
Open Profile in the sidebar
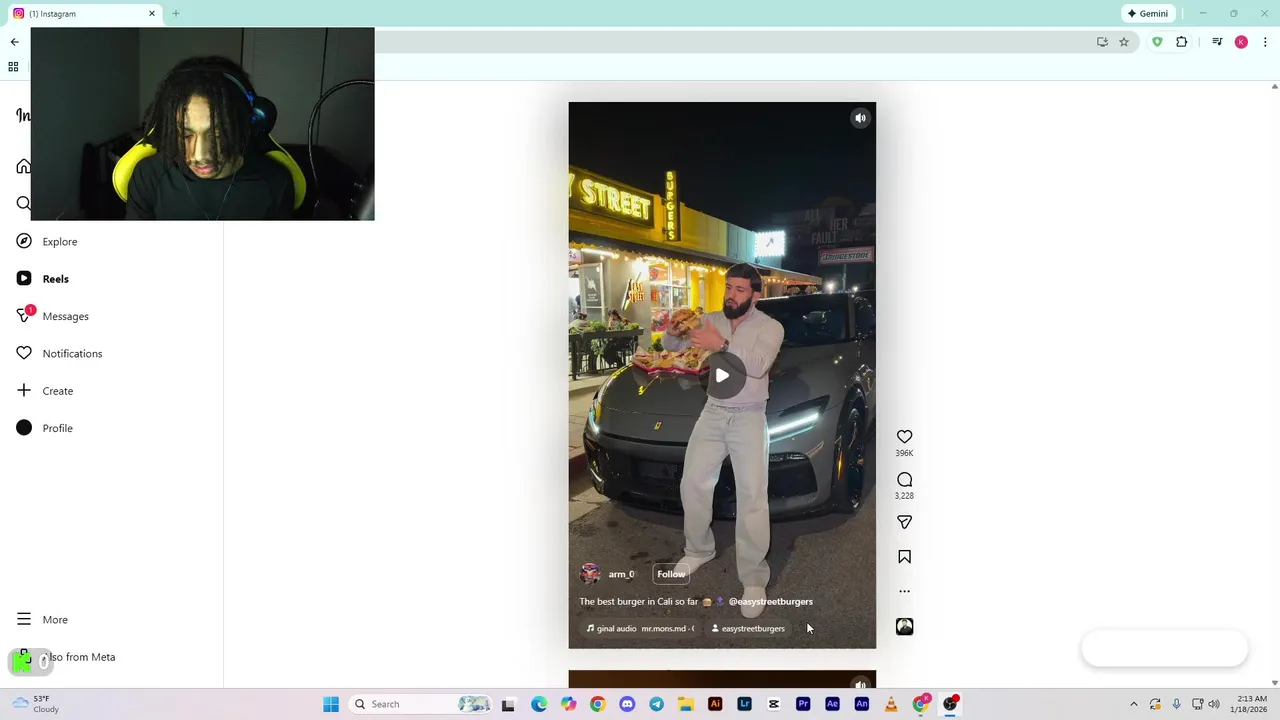coord(58,428)
